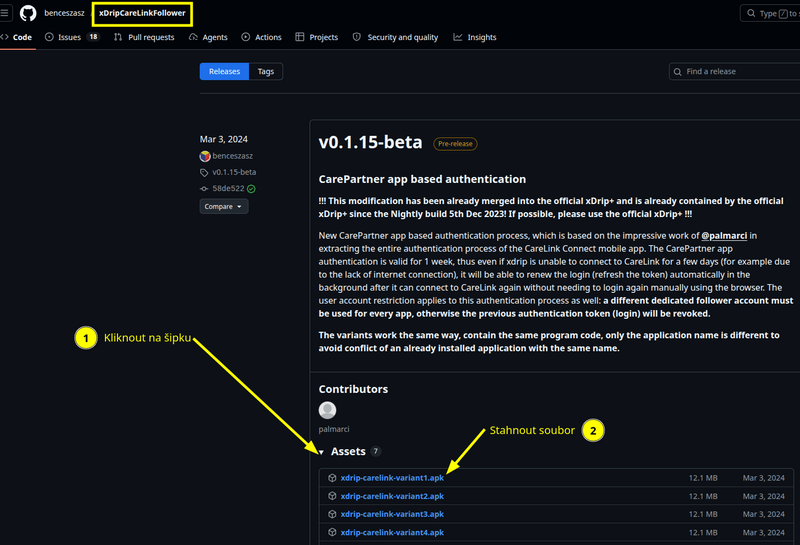Download xdrip-carelink-variant1.apk
This screenshot has height=545, width=800.
point(392,478)
